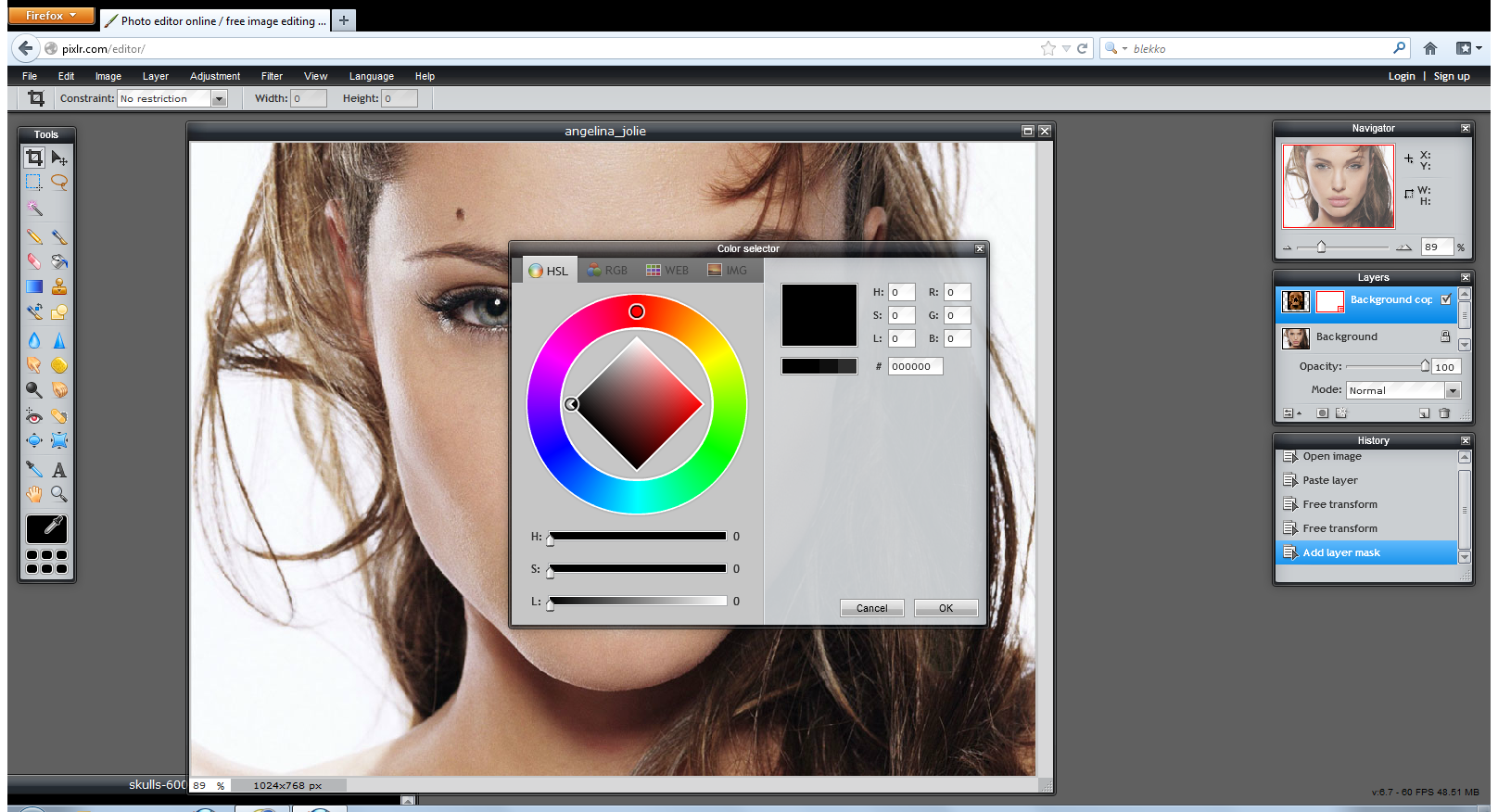Select the Drawing shapes tool
Viewport: 1498px width, 812px height.
(x=59, y=311)
